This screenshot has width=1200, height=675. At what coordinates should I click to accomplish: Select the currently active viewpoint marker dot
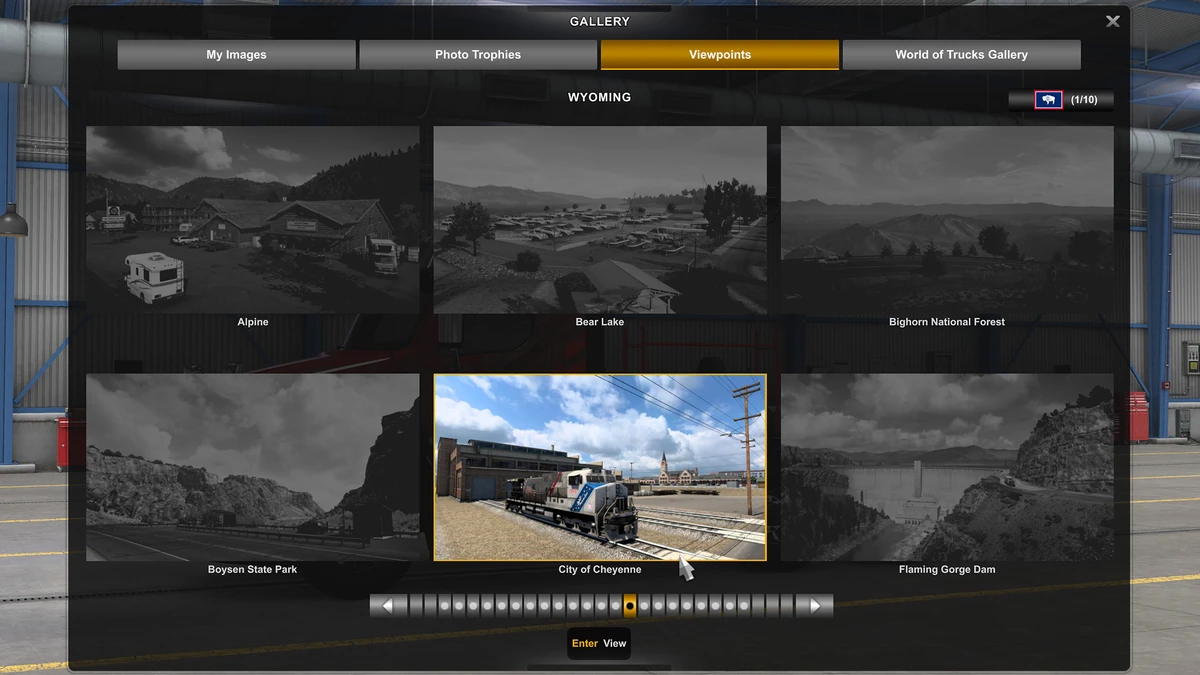(x=630, y=605)
